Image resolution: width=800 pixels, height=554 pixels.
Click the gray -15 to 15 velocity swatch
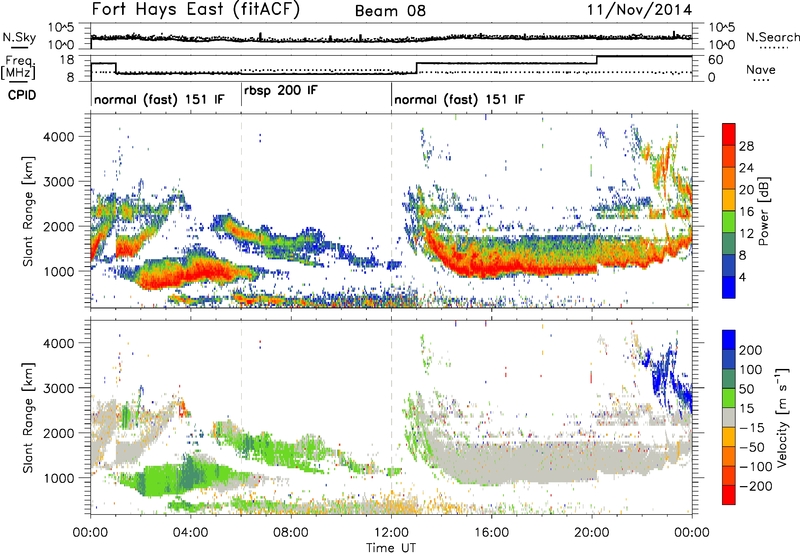click(x=729, y=417)
